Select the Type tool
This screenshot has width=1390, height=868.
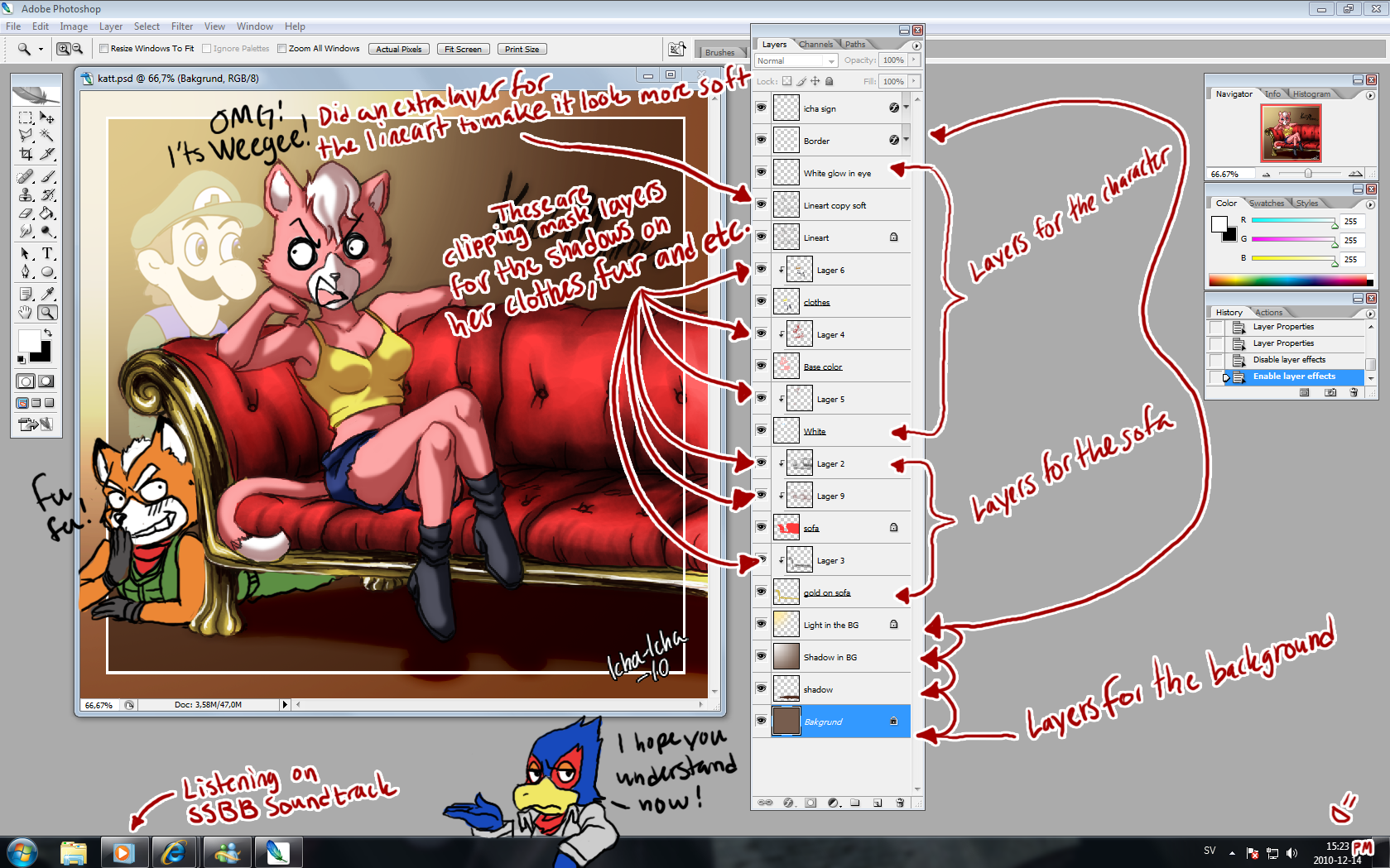pos(47,253)
